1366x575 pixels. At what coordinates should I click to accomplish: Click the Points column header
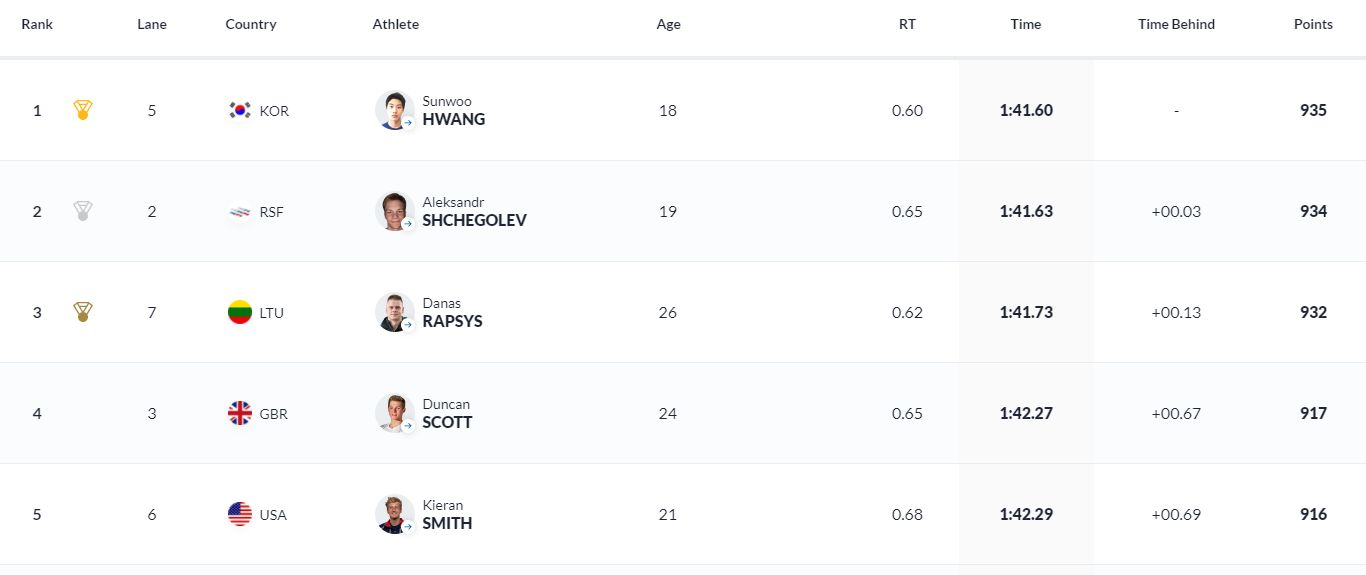[x=1313, y=24]
